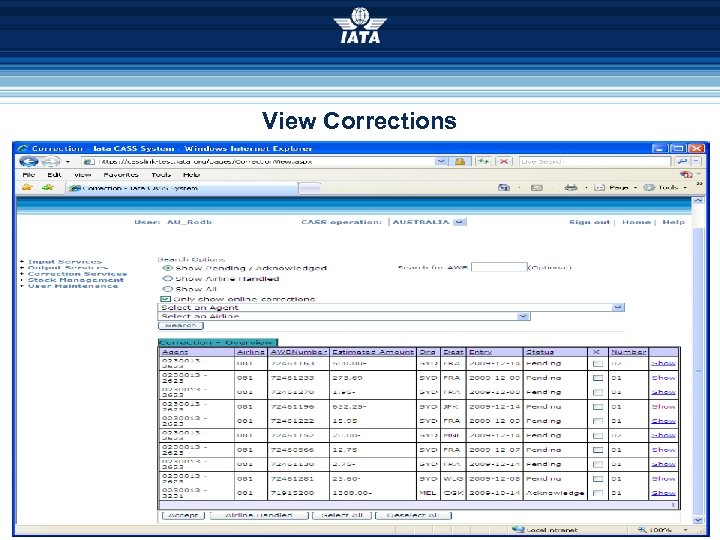Open the blank new tab button
The image size is (720, 540).
pos(310,188)
